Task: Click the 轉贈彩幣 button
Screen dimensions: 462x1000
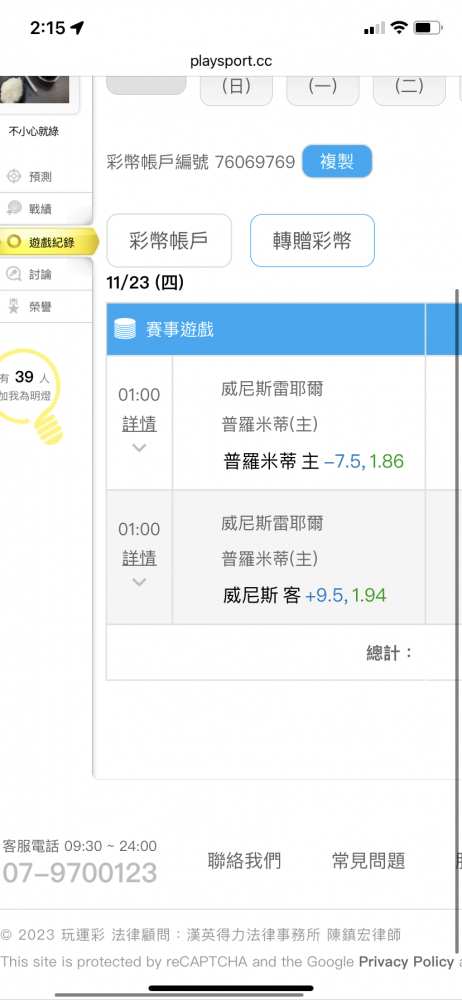Action: [312, 240]
